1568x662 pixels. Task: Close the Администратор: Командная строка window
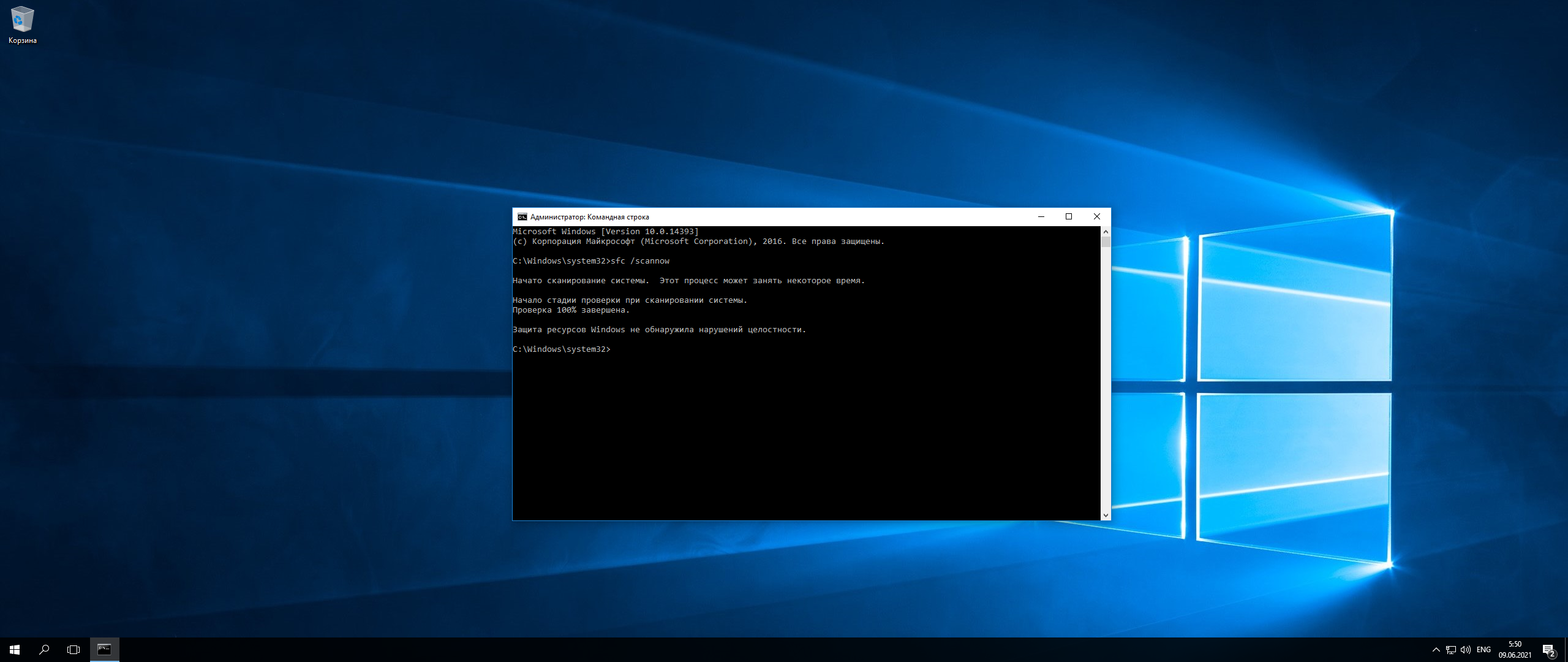point(1097,217)
